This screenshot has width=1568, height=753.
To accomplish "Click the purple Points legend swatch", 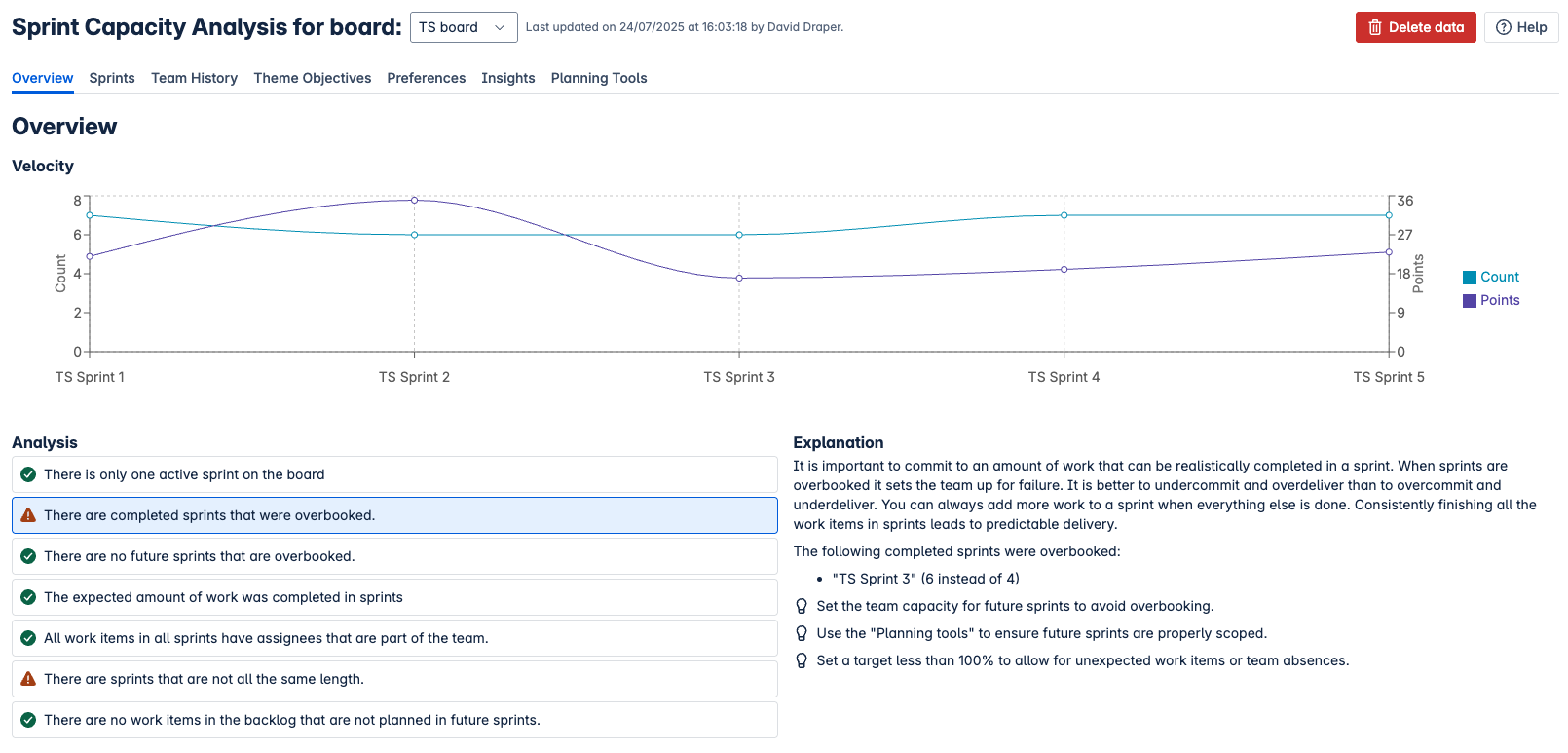I will tap(1470, 301).
